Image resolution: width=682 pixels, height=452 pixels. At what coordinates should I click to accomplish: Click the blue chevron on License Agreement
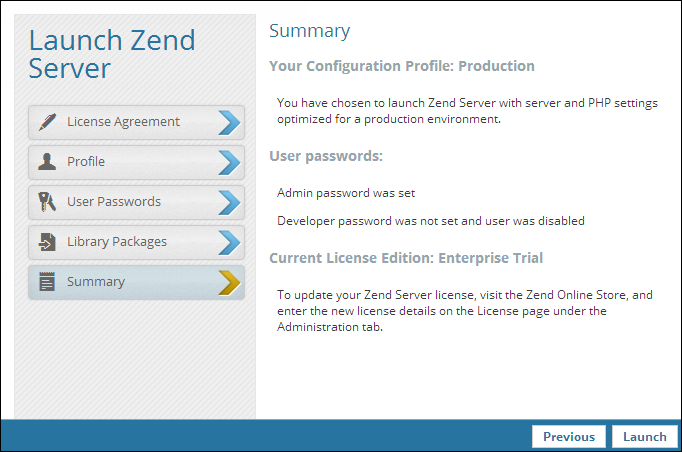229,122
